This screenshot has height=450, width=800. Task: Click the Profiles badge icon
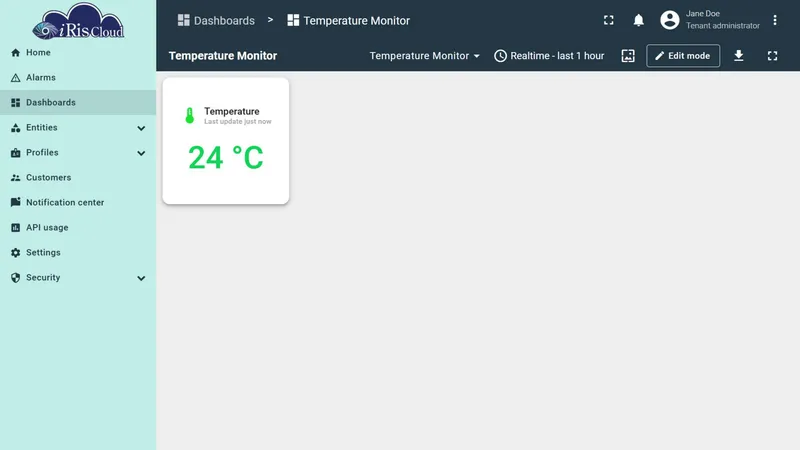(x=16, y=153)
